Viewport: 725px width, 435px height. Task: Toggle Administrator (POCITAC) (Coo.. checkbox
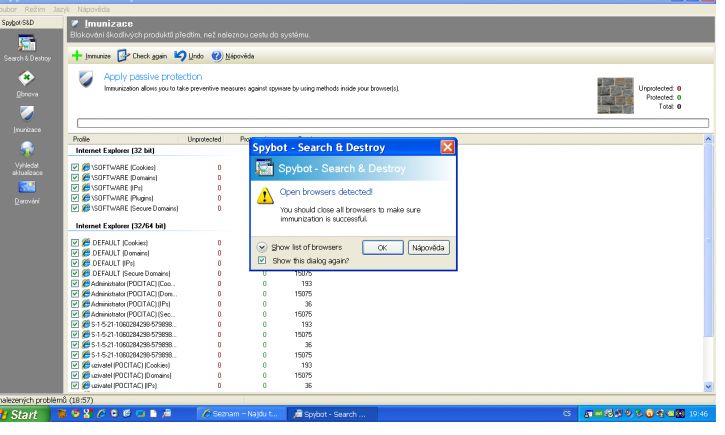(x=75, y=283)
